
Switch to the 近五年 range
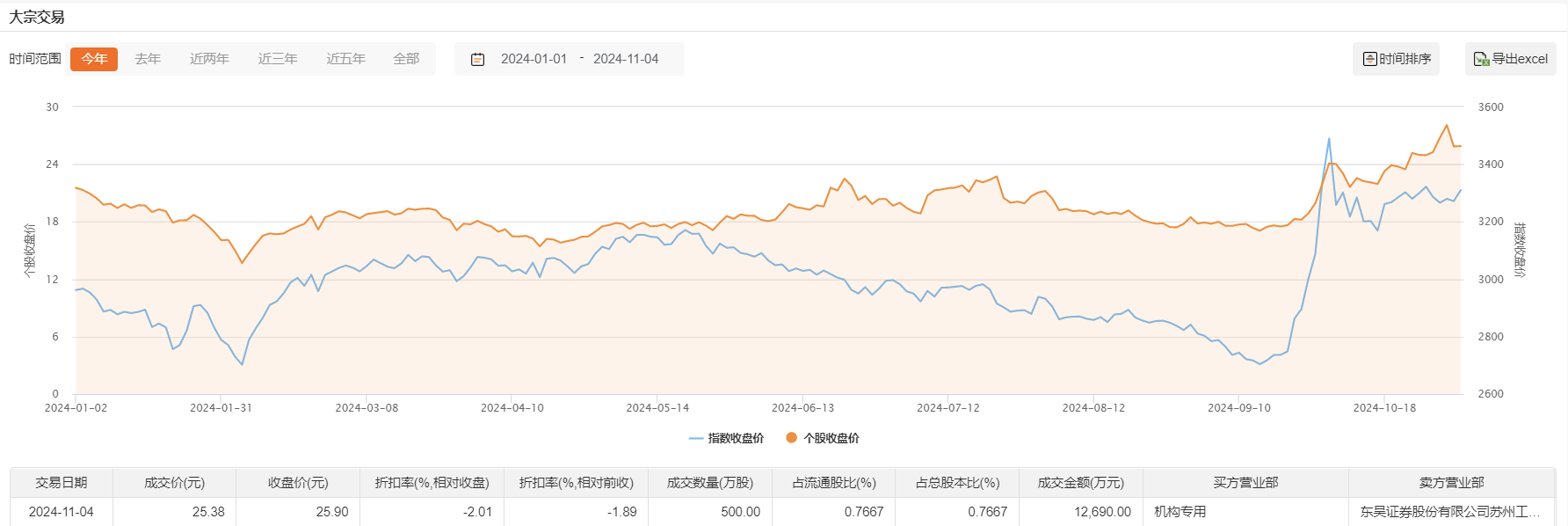[345, 59]
